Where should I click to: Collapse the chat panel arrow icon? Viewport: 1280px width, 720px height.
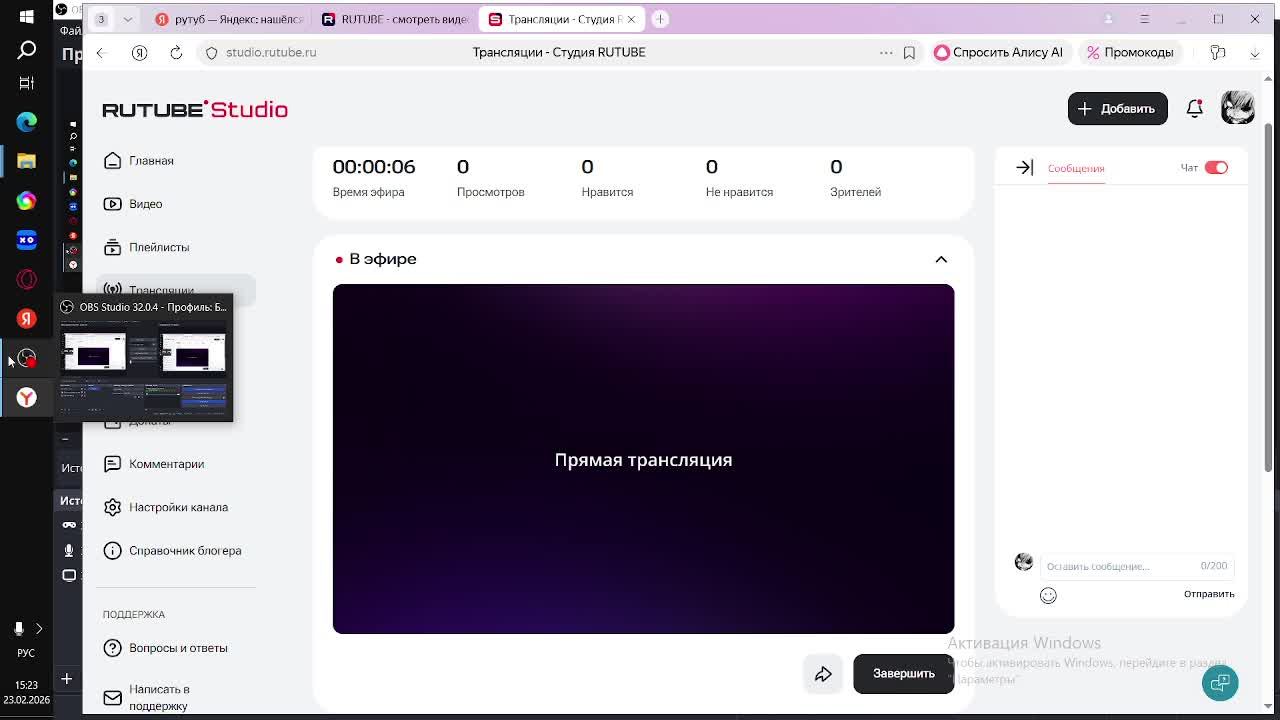[x=1024, y=168]
